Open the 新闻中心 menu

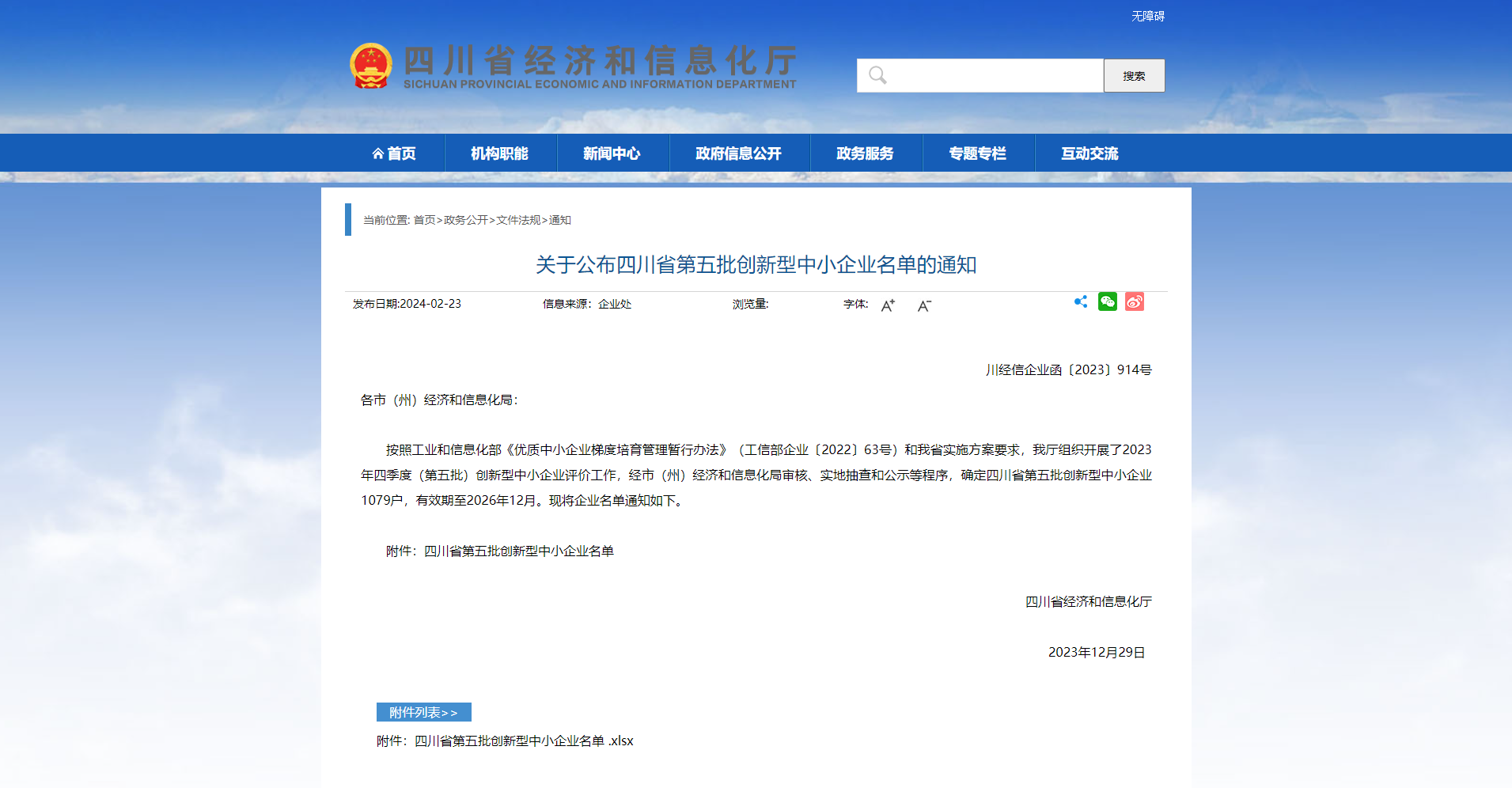pos(612,153)
